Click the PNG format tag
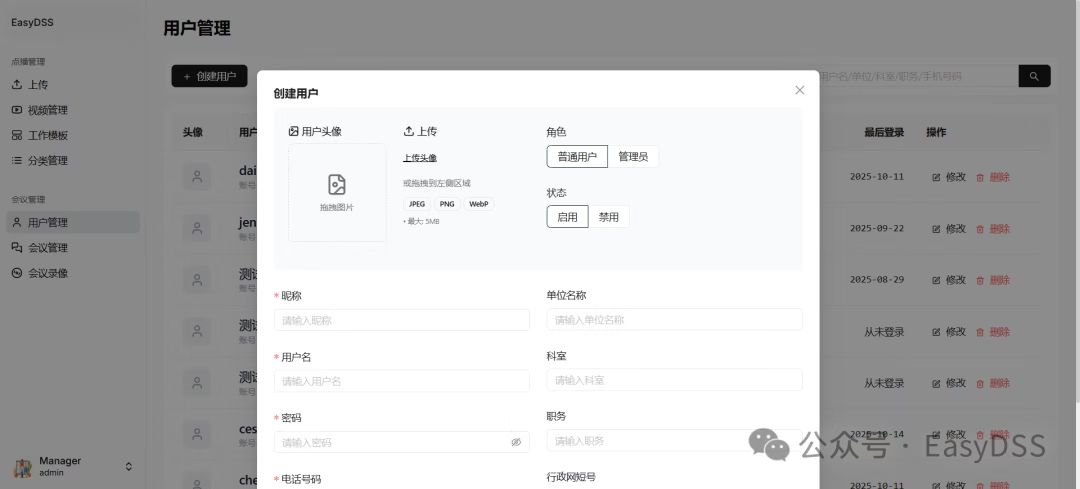1080x489 pixels. click(447, 204)
